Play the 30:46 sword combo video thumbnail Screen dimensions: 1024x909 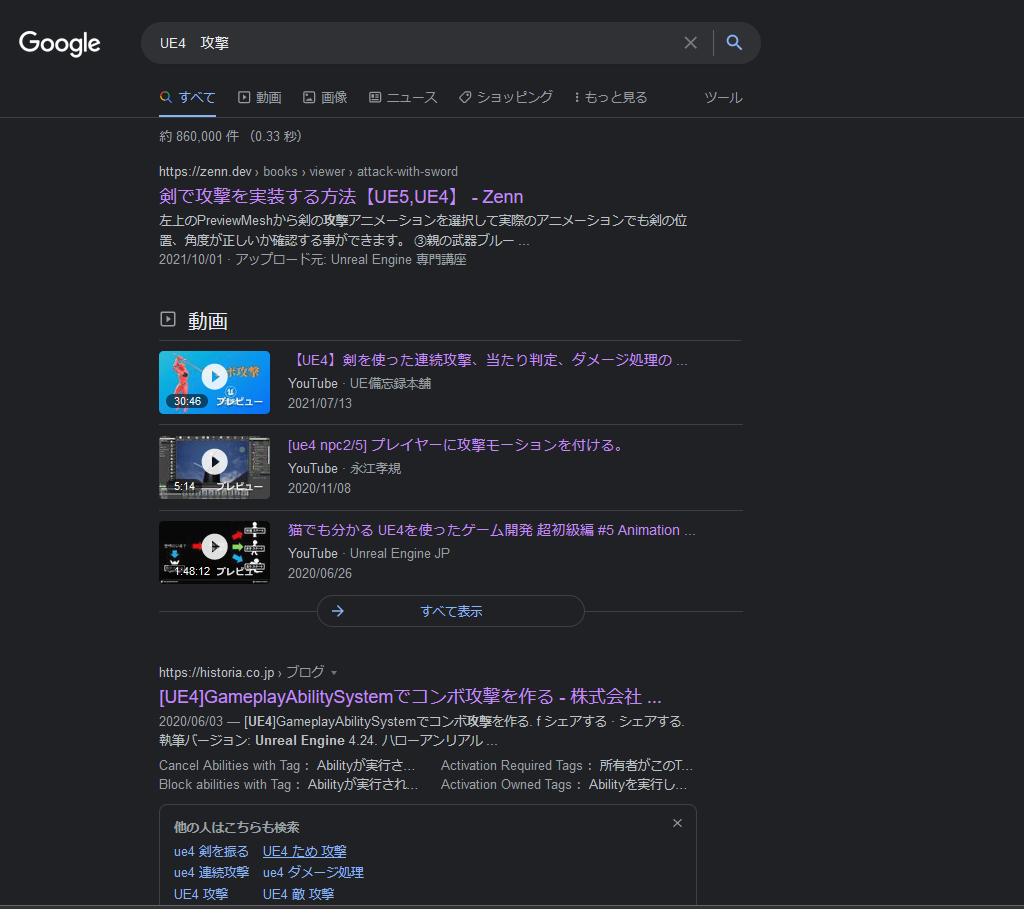click(214, 382)
